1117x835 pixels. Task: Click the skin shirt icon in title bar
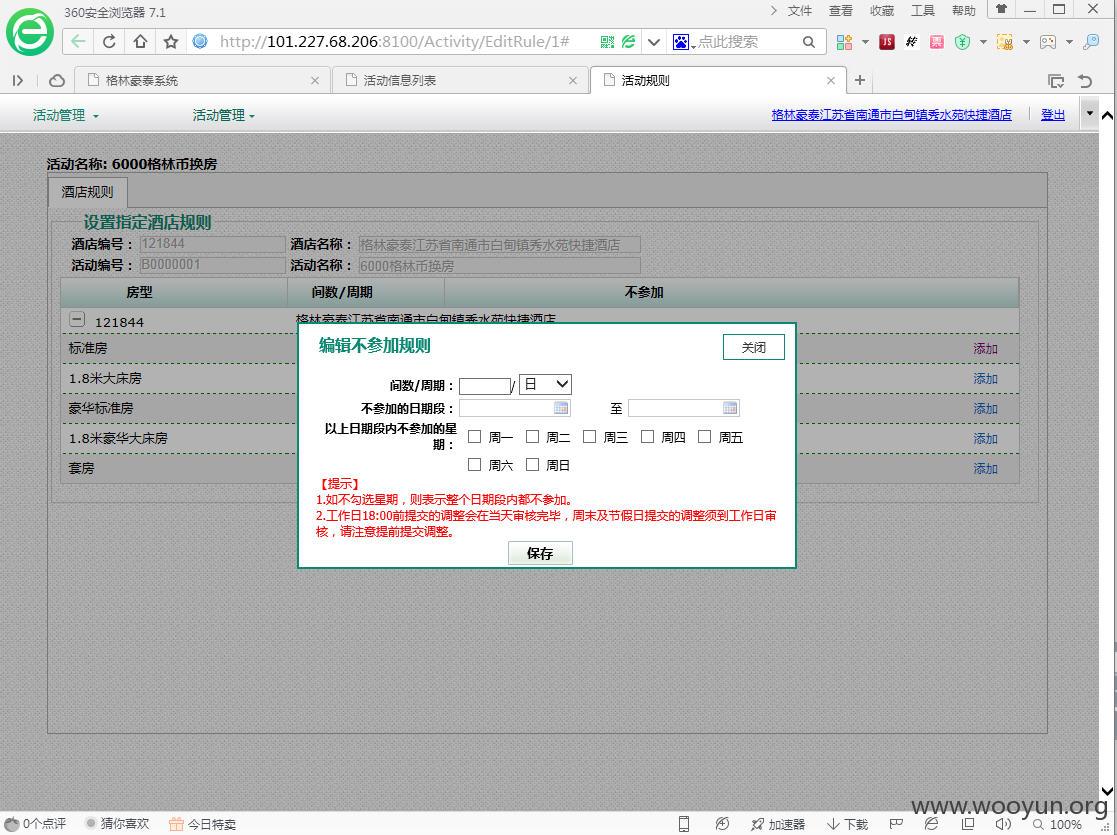(1002, 9)
